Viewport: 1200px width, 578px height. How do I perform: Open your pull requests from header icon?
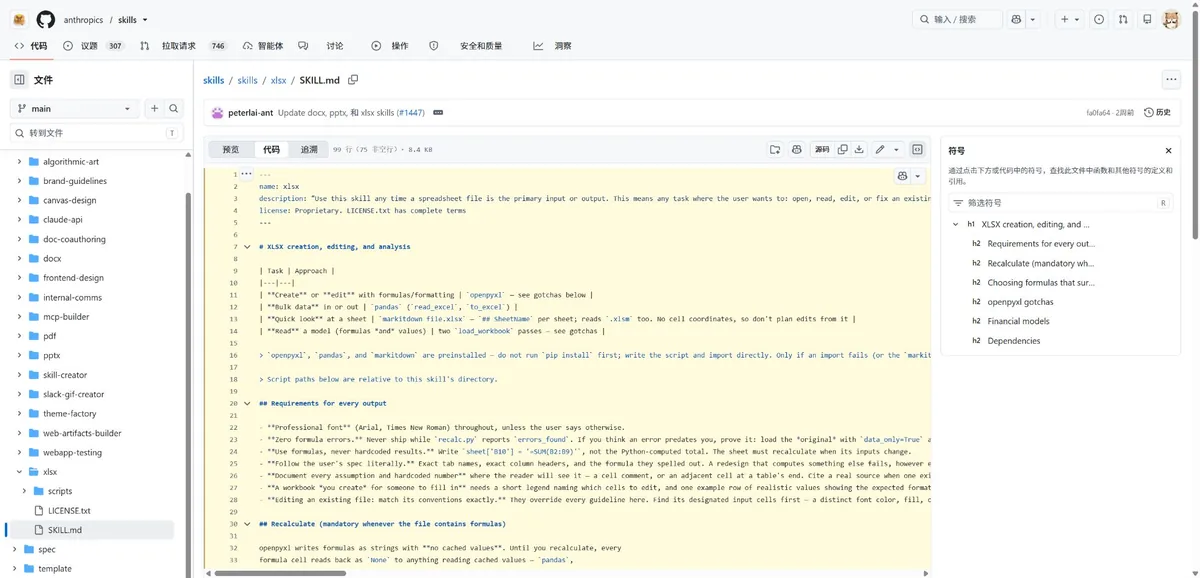click(x=1123, y=19)
